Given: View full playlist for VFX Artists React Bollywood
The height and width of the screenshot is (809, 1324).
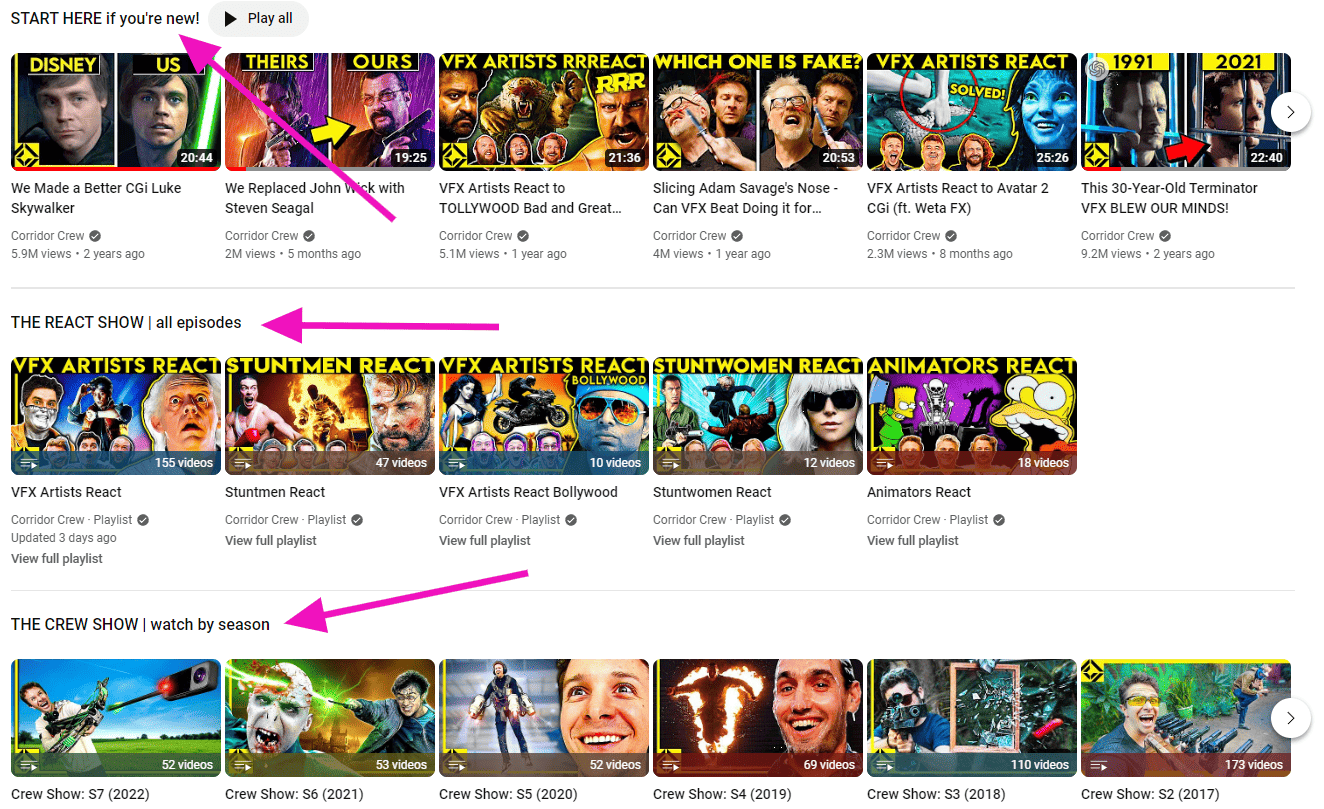Looking at the screenshot, I should tap(485, 541).
